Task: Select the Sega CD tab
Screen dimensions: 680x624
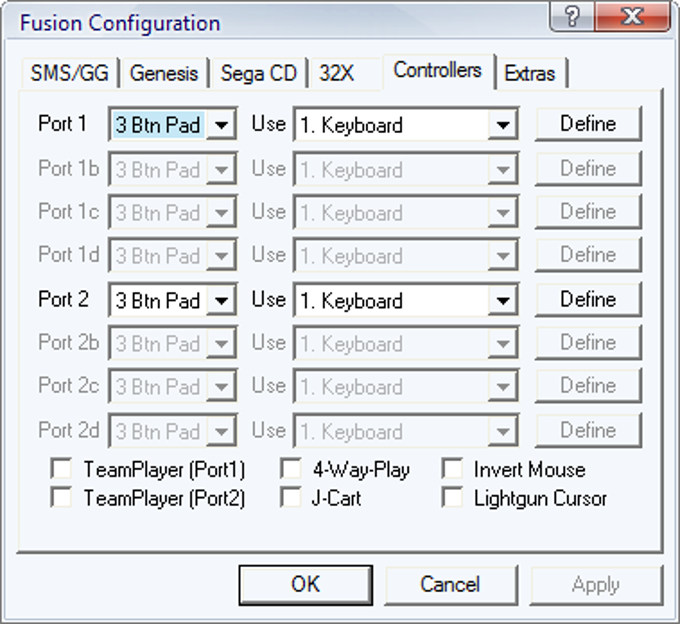Action: coord(258,73)
